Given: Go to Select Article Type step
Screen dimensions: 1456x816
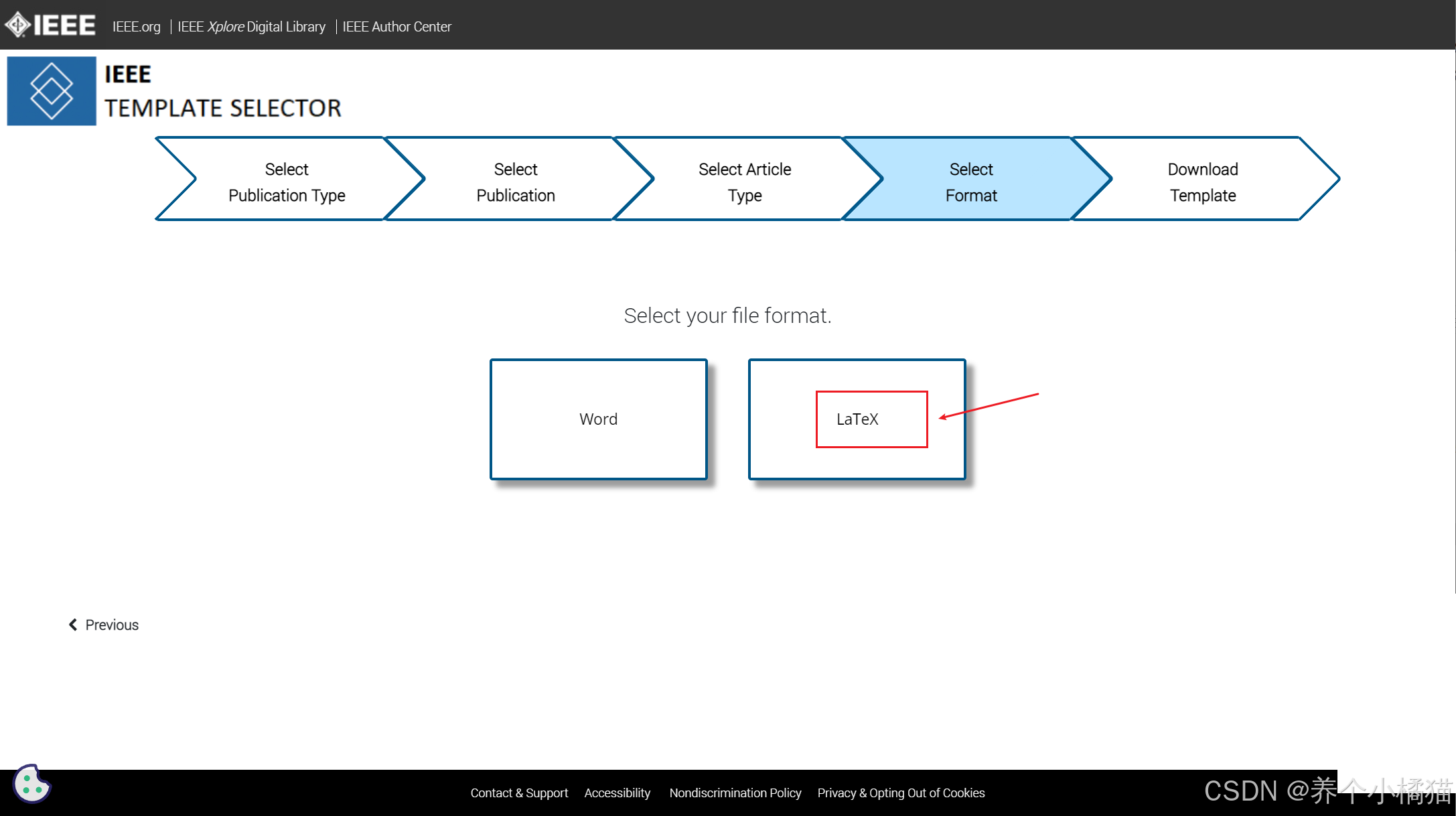Looking at the screenshot, I should tap(744, 182).
